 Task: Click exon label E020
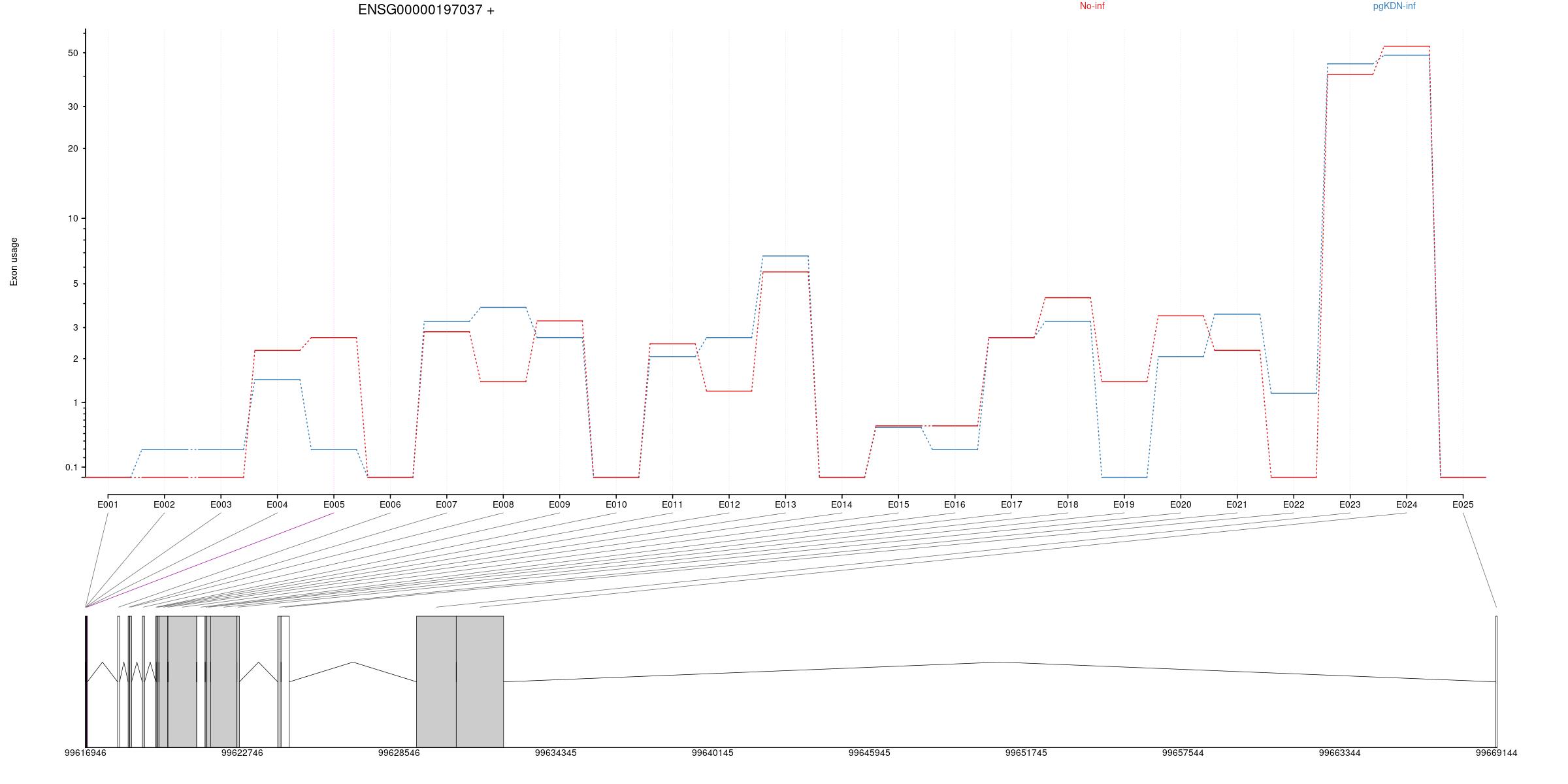(1181, 504)
